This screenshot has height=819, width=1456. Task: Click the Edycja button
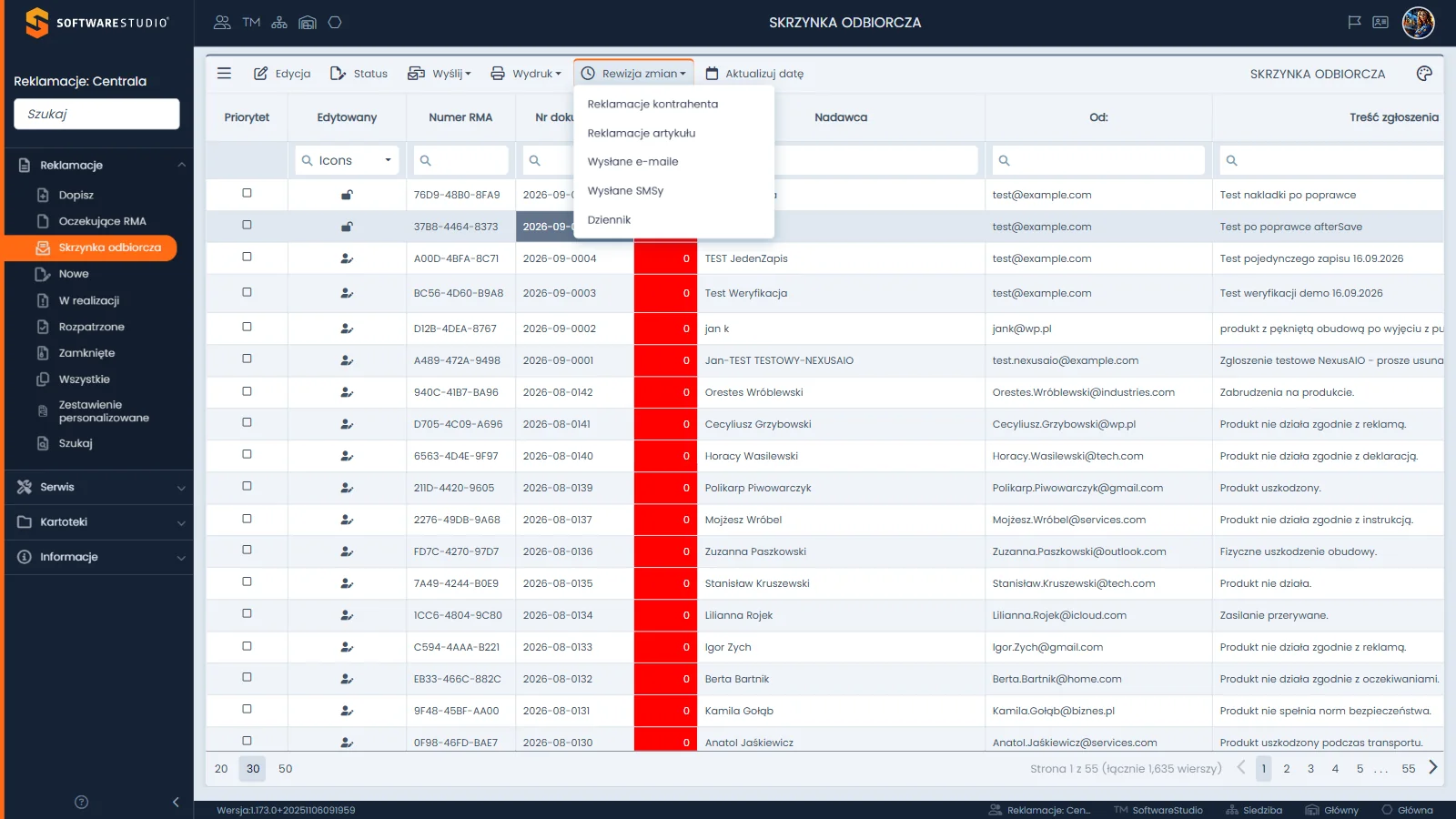coord(282,74)
